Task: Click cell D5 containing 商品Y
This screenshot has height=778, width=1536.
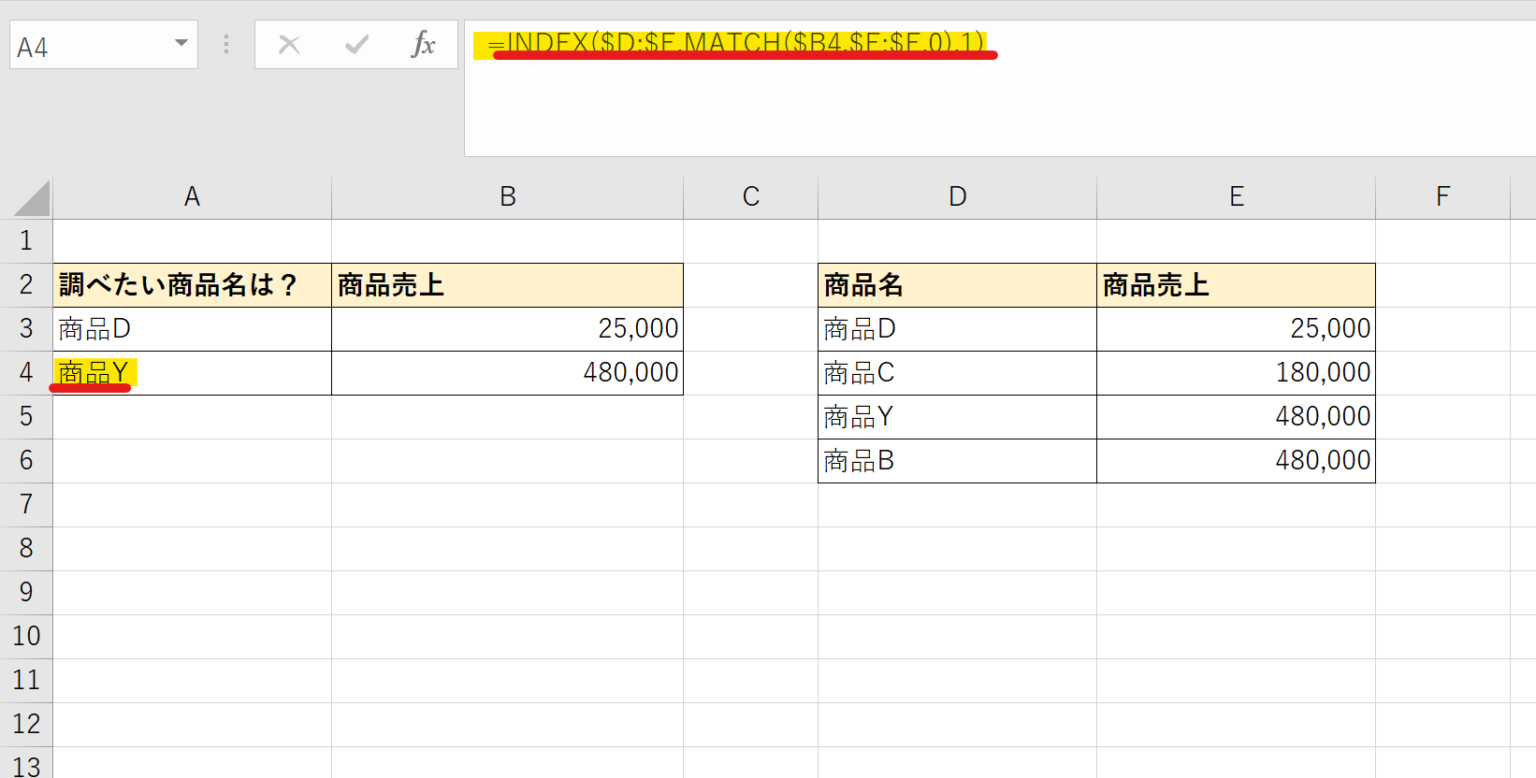Action: [957, 417]
